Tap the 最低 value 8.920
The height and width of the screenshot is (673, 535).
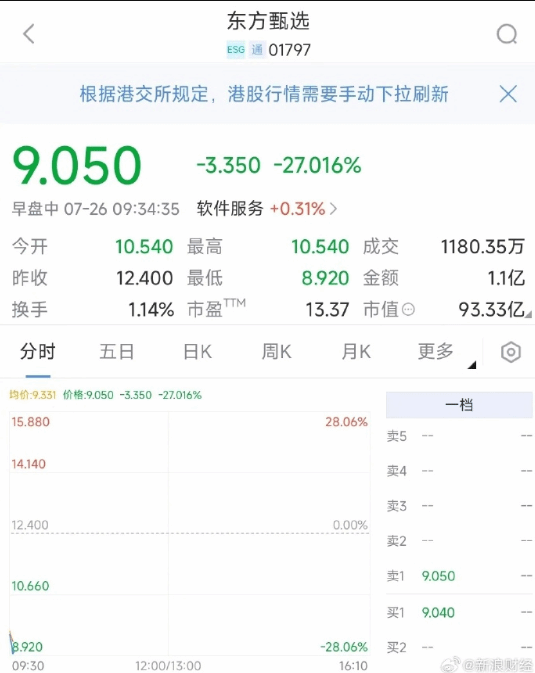click(325, 278)
